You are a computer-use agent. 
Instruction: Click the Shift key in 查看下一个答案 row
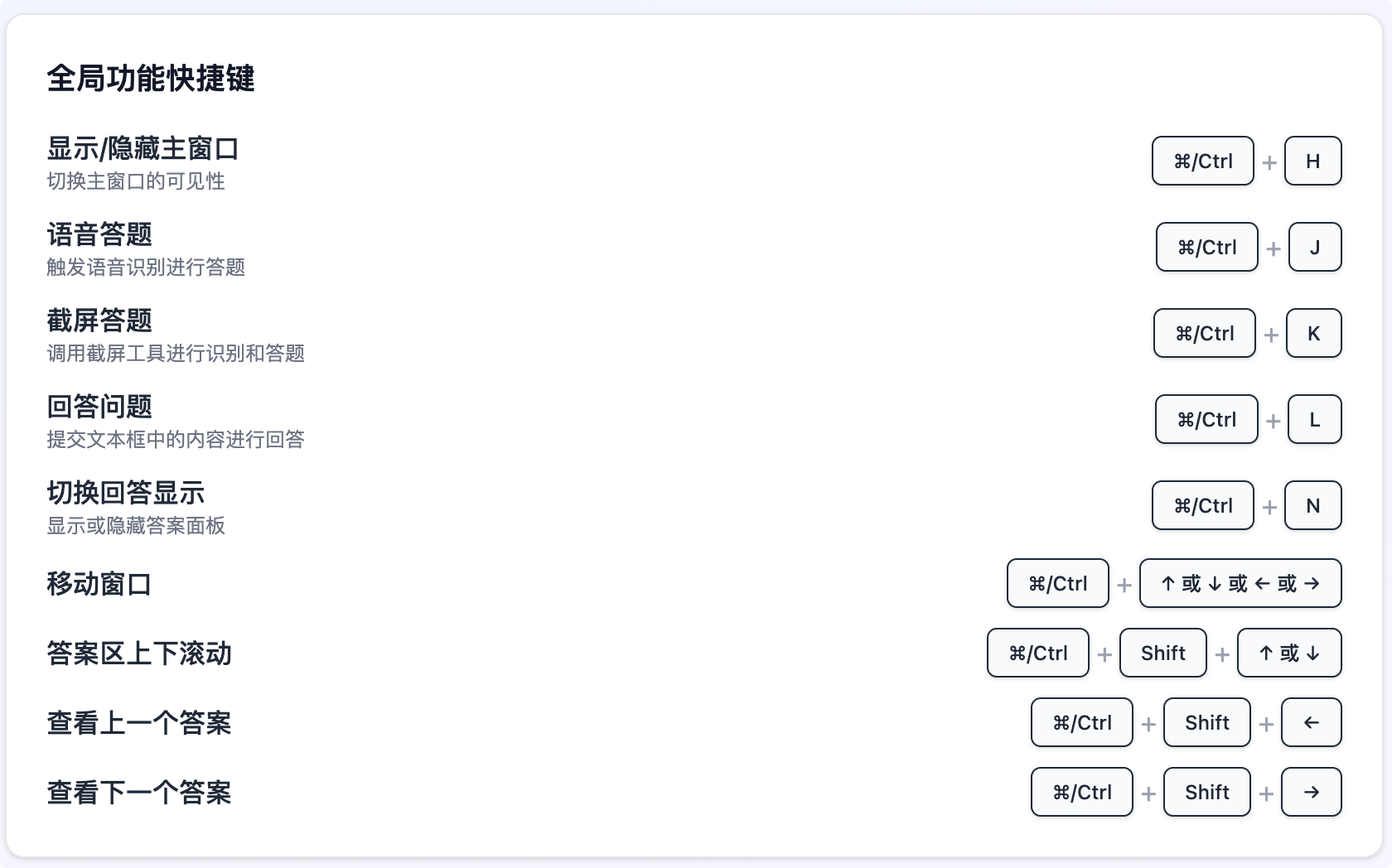point(1206,792)
